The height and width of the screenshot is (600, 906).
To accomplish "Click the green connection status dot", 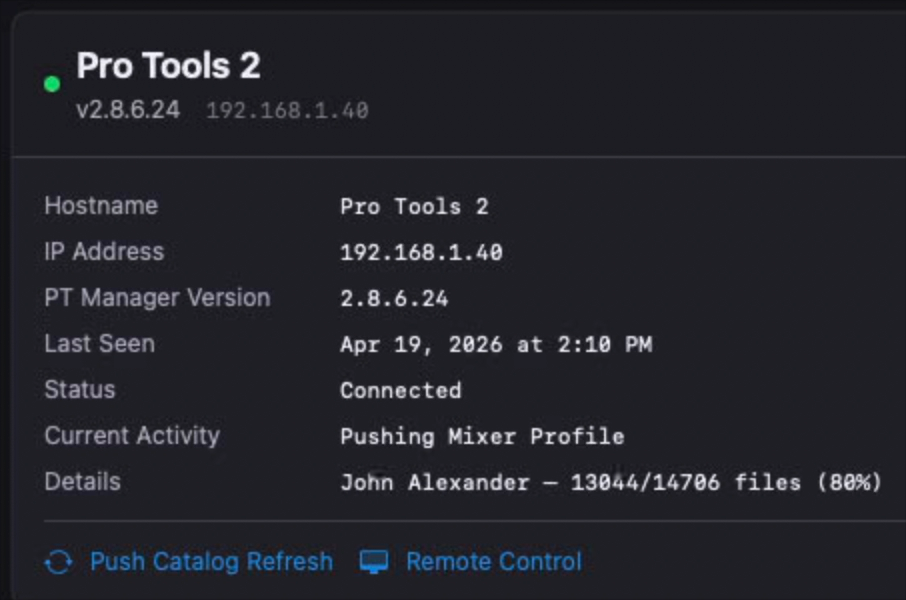I will click(x=52, y=84).
